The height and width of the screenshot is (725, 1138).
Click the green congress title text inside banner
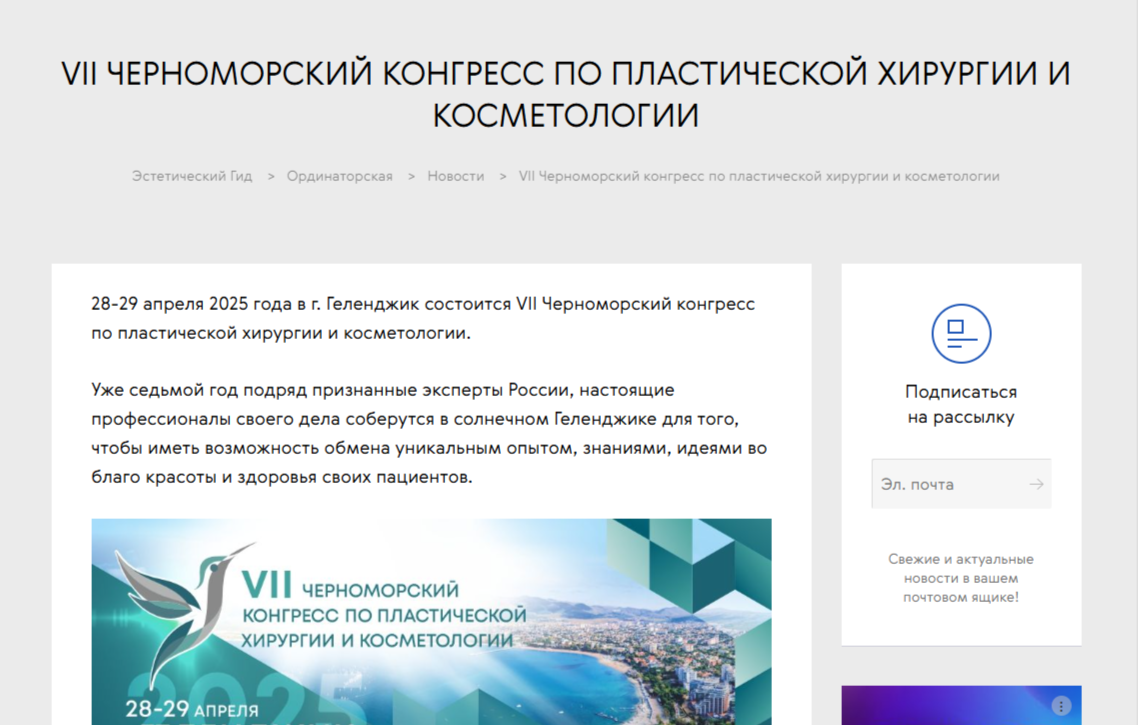(x=385, y=611)
